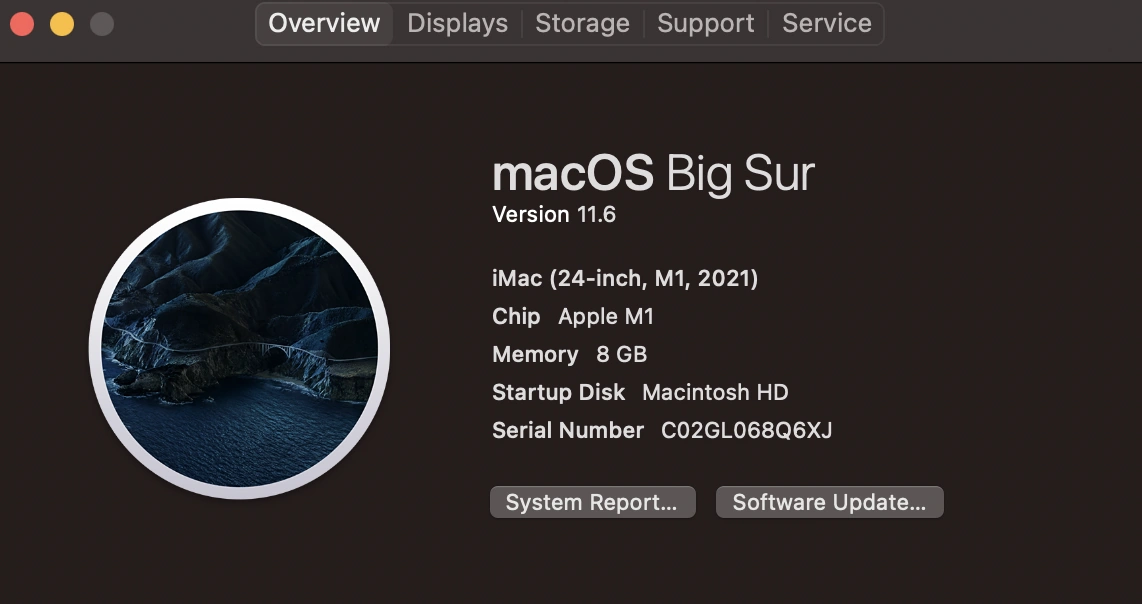Click the iMac model name text
1142x604 pixels.
pos(624,278)
